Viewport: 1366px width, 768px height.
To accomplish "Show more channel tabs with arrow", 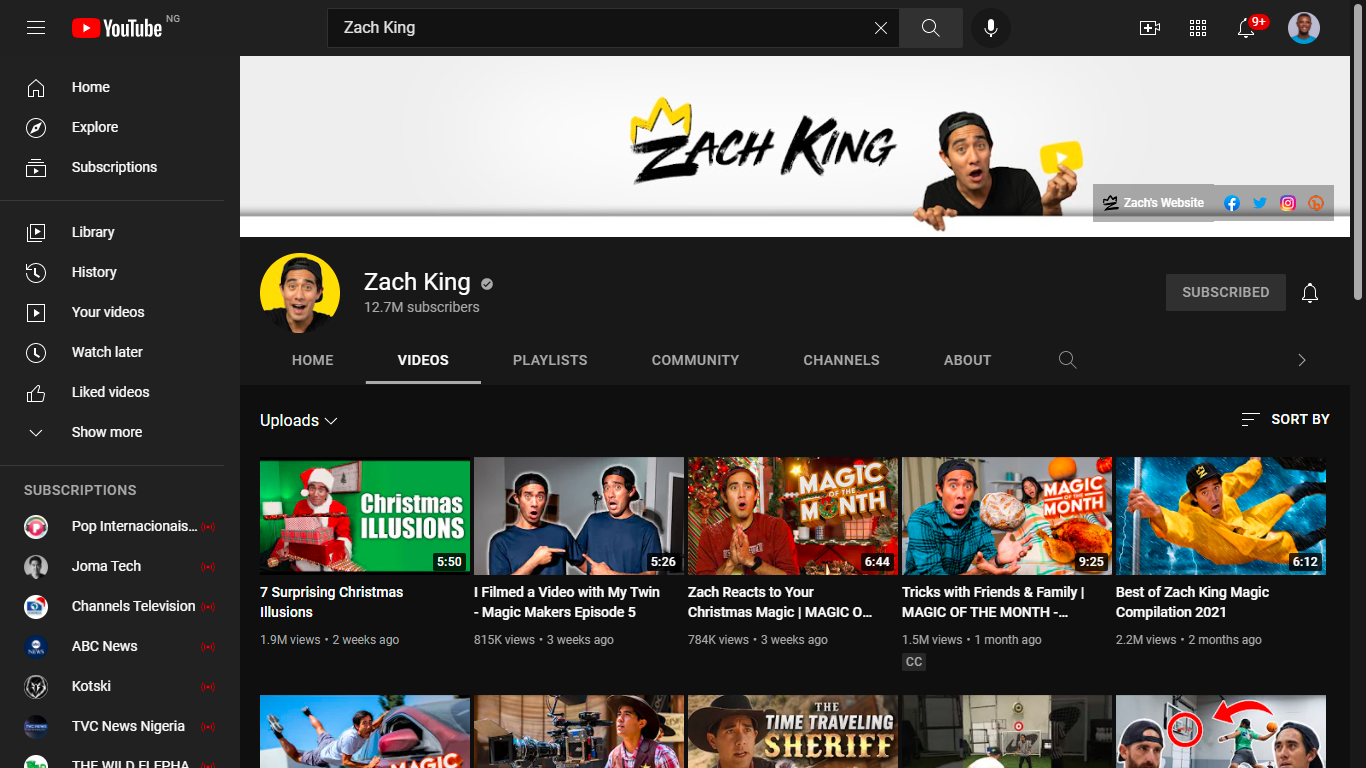I will click(x=1302, y=360).
